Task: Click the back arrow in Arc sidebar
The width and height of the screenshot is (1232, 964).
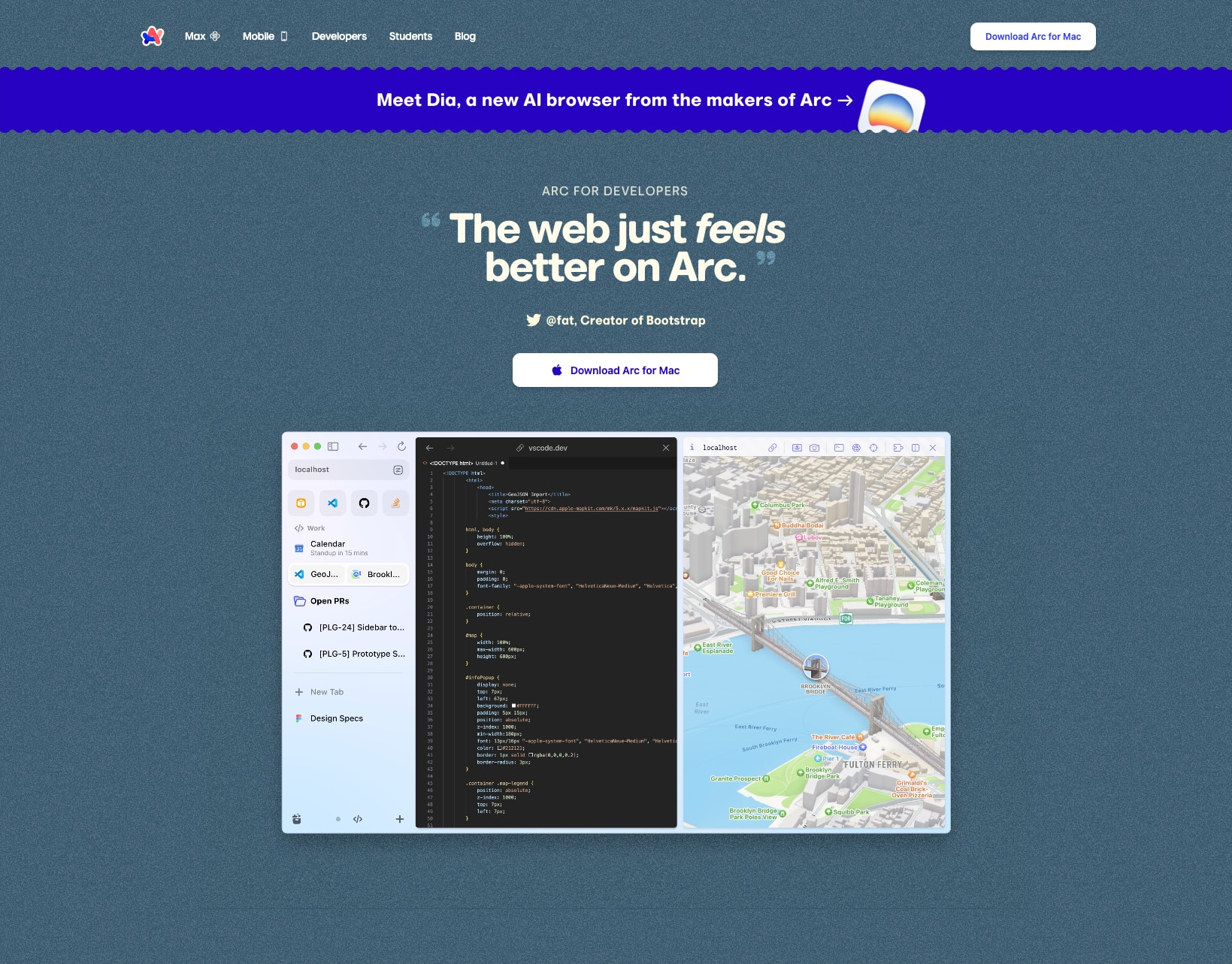Action: 362,446
